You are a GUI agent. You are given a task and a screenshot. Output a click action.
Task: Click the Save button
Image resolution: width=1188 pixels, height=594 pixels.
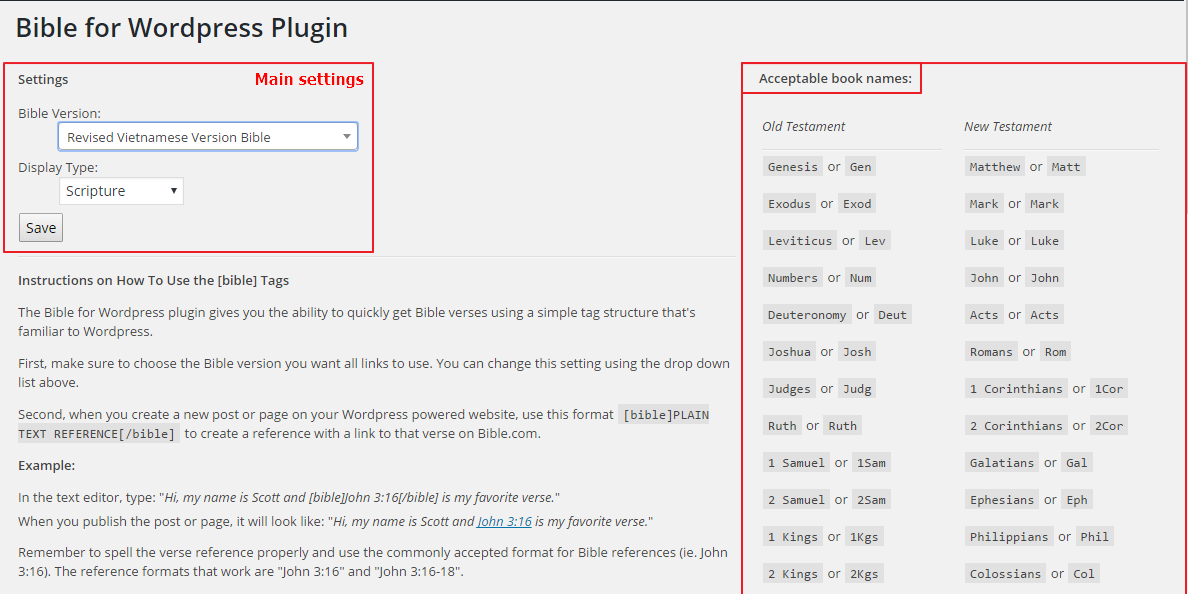[41, 228]
